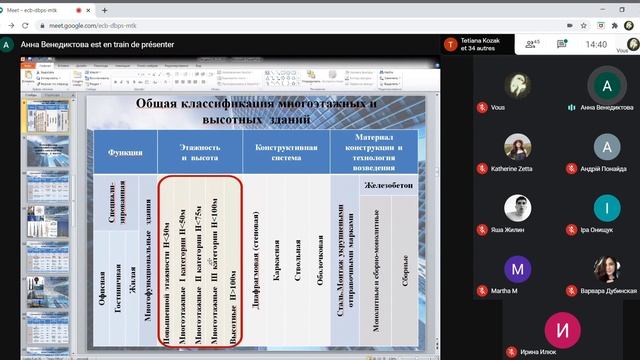Switch to the Структура outline pane tab
Image resolution: width=640 pixels, height=360 pixels.
(51, 95)
